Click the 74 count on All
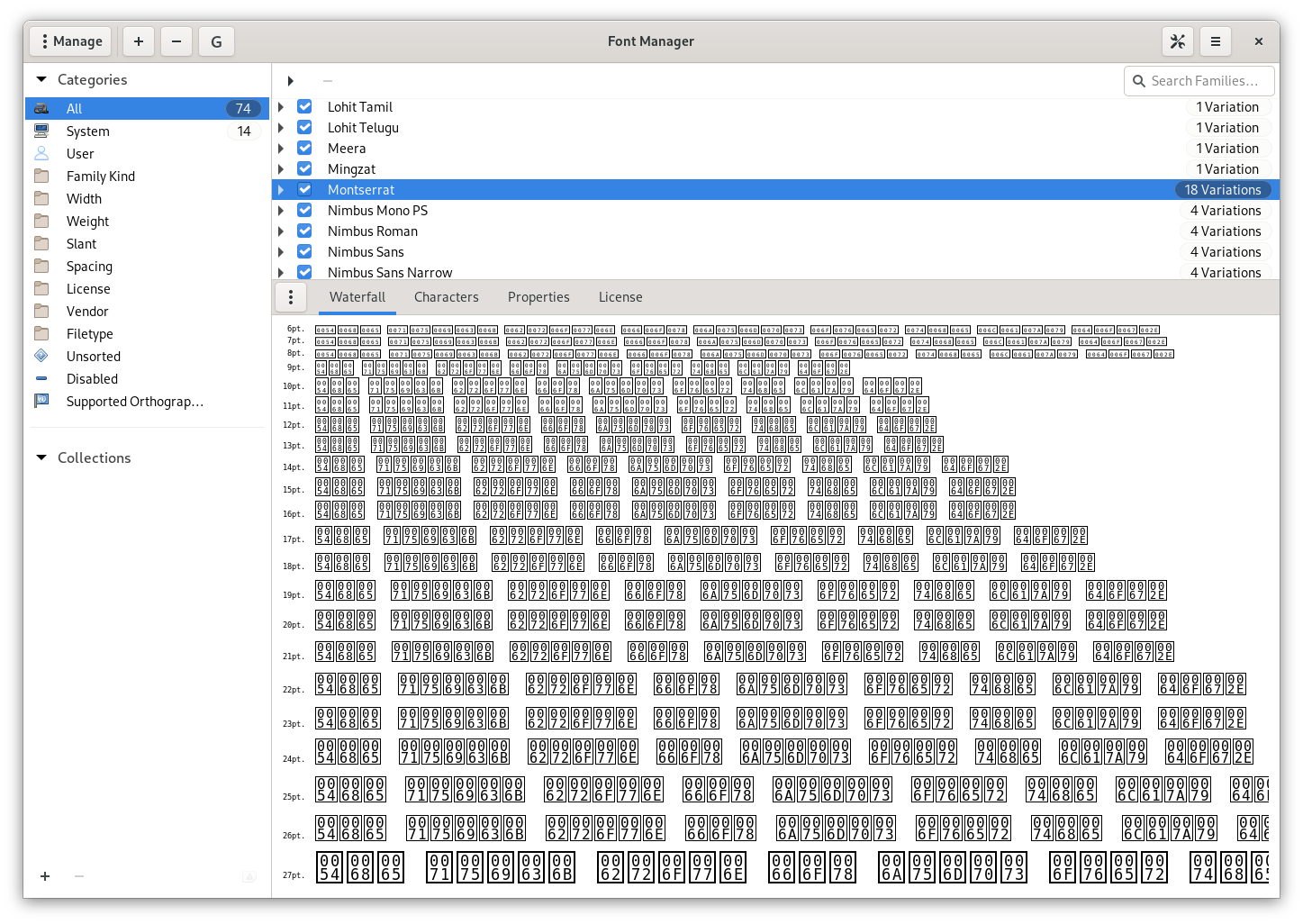The image size is (1303, 924). (x=243, y=109)
